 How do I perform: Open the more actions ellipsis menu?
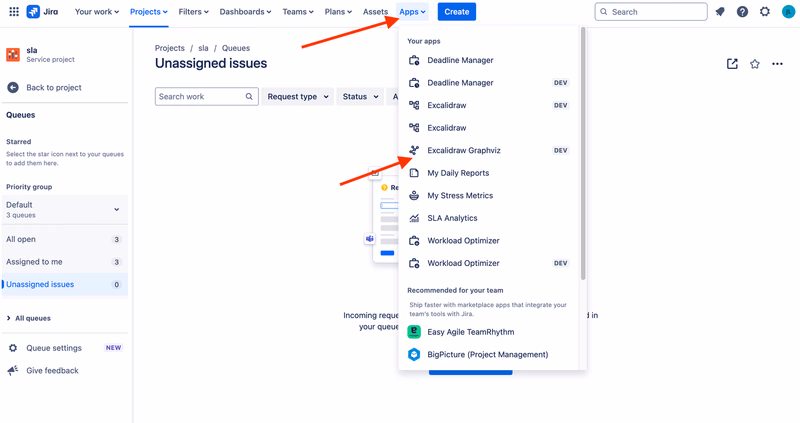pos(778,64)
